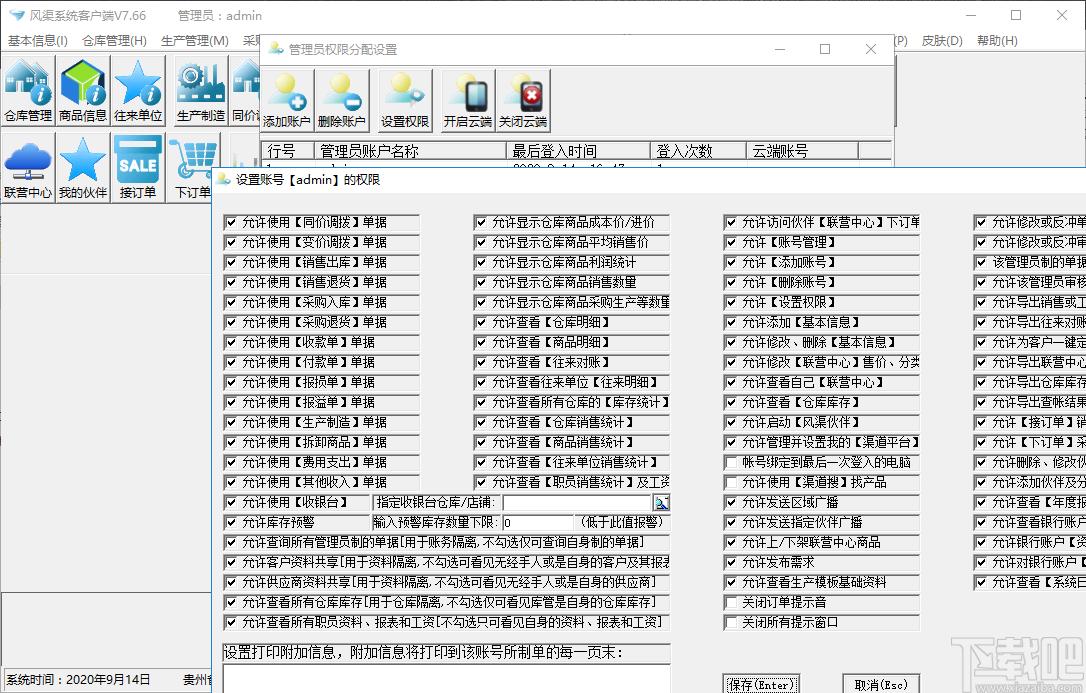Image resolution: width=1086 pixels, height=693 pixels.
Task: Click the 取消(Esc) button
Action: click(x=881, y=685)
